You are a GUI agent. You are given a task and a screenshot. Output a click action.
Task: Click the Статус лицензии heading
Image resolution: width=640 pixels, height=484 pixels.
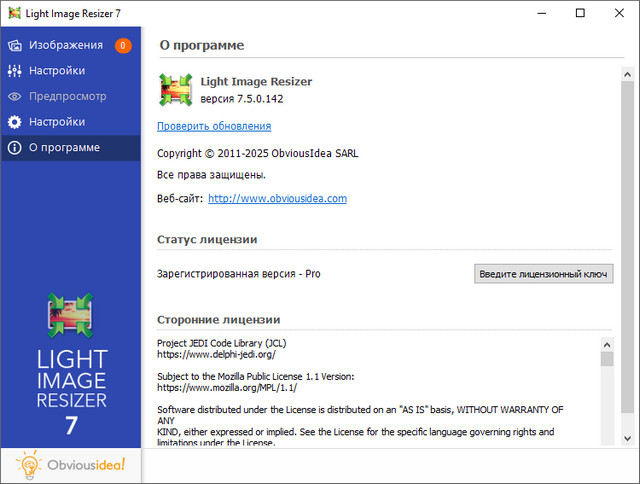207,240
